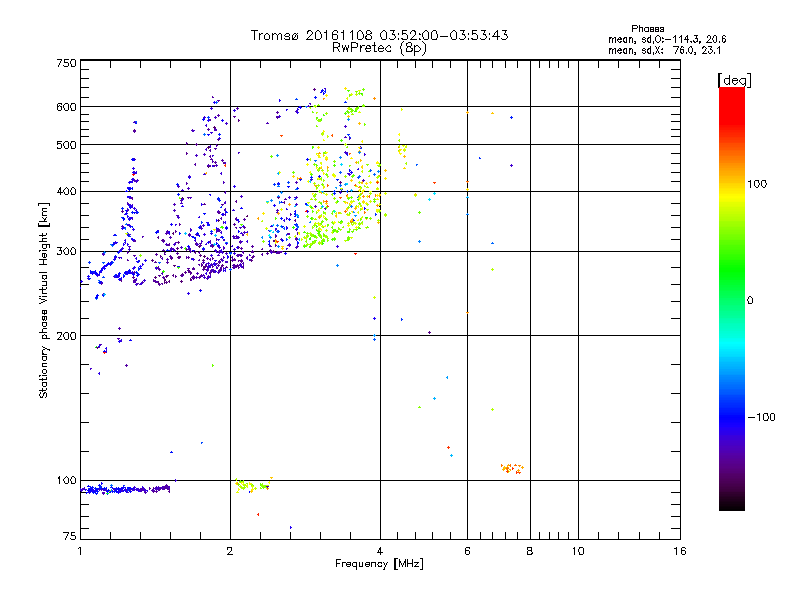This screenshot has height=600, width=800.
Task: Click the y-axis '500' tick label
Action: (x=67, y=145)
